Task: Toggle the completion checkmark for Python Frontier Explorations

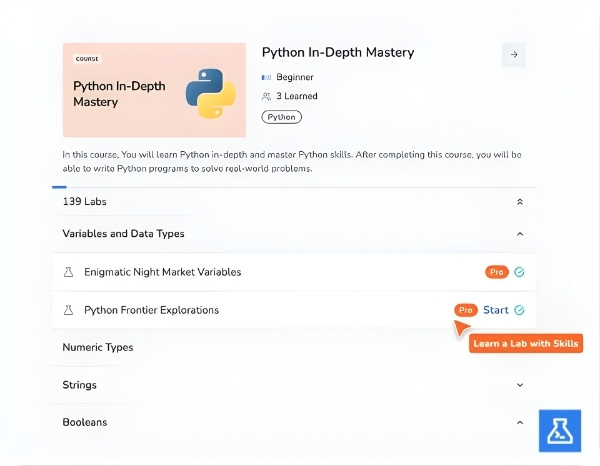Action: coord(520,310)
